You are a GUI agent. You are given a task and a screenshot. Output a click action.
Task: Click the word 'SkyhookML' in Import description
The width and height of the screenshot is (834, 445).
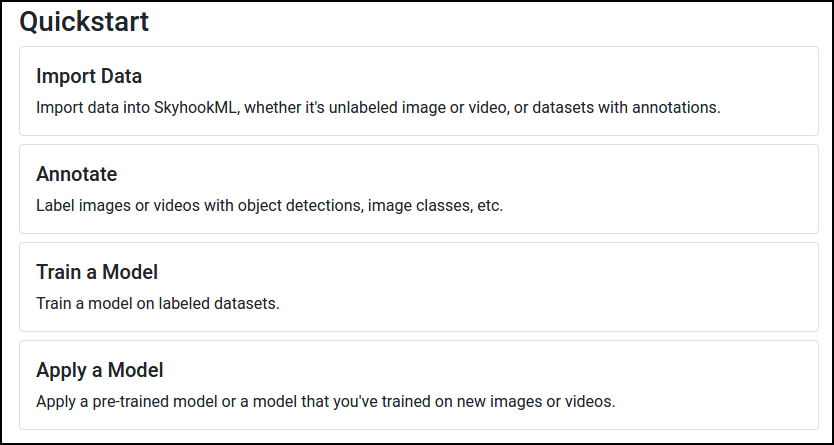194,107
